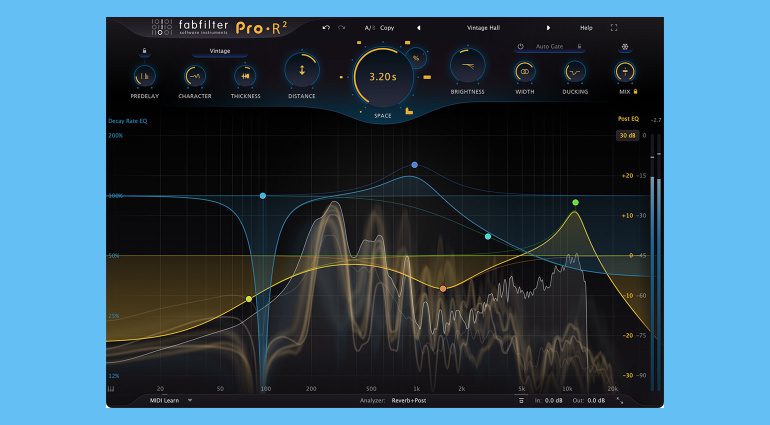Toggle the Auto Gate power button
The width and height of the screenshot is (770, 425).
520,47
